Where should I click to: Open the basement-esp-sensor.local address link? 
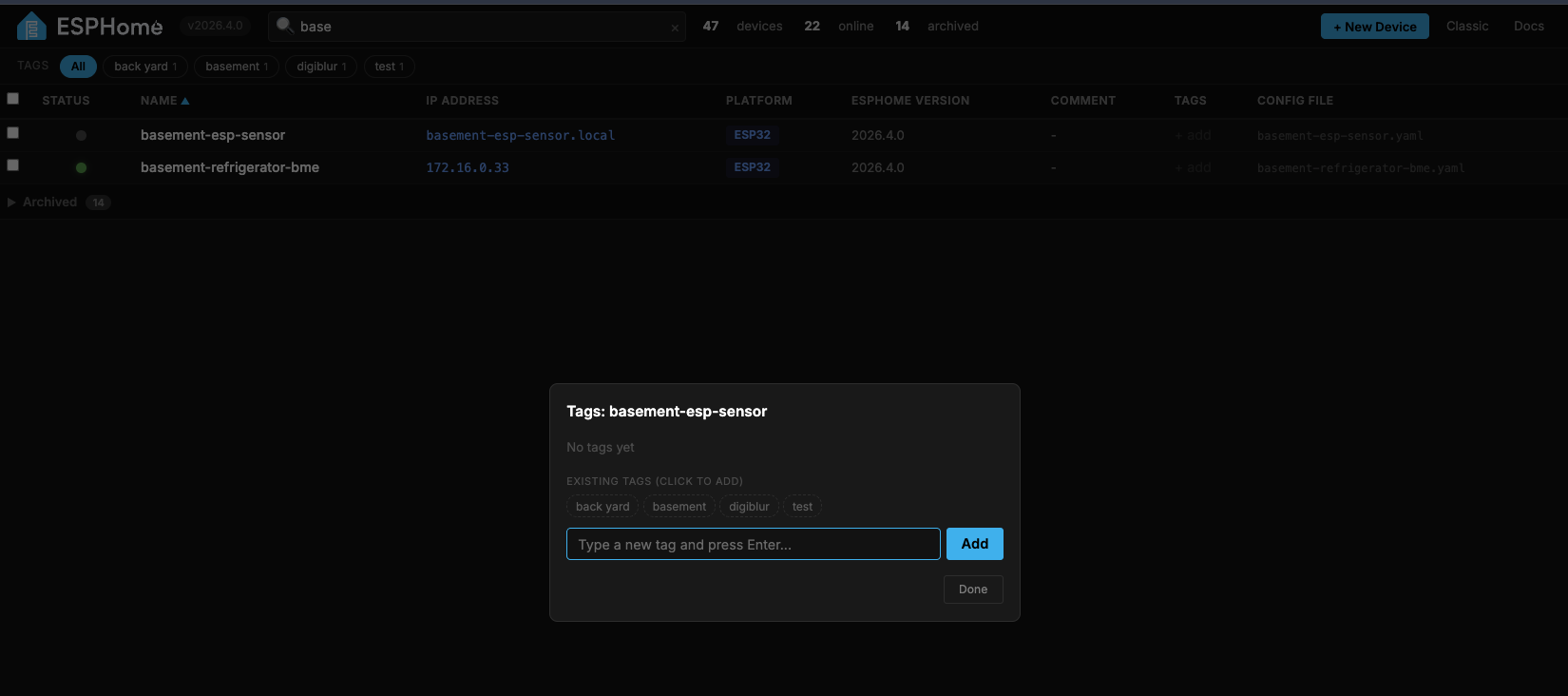click(x=520, y=135)
